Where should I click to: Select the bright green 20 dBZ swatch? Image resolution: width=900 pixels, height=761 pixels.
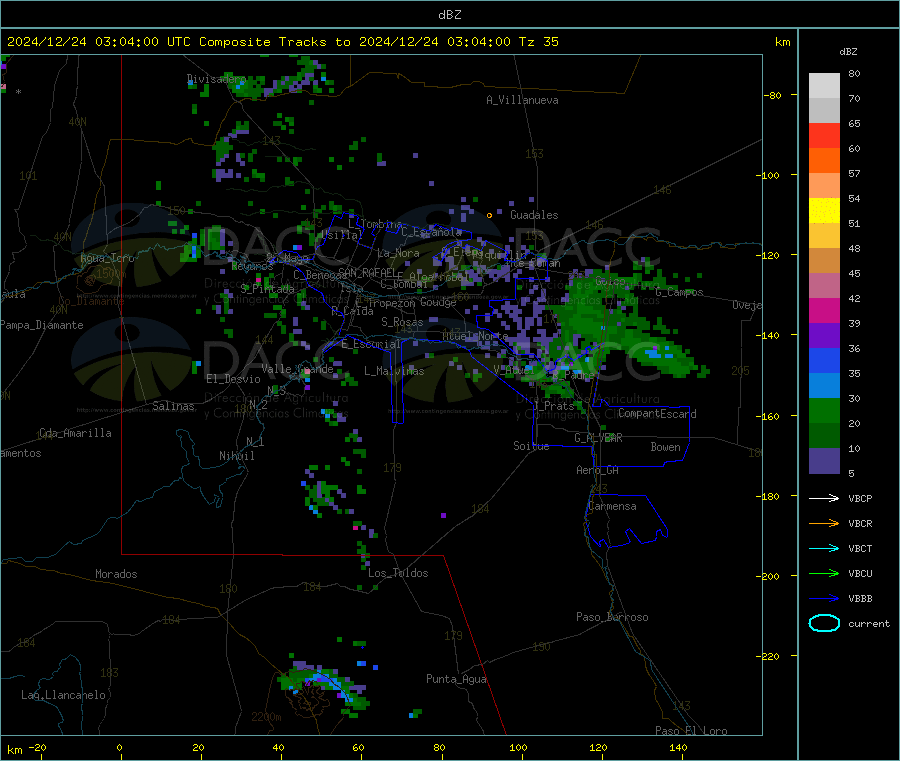pos(824,410)
